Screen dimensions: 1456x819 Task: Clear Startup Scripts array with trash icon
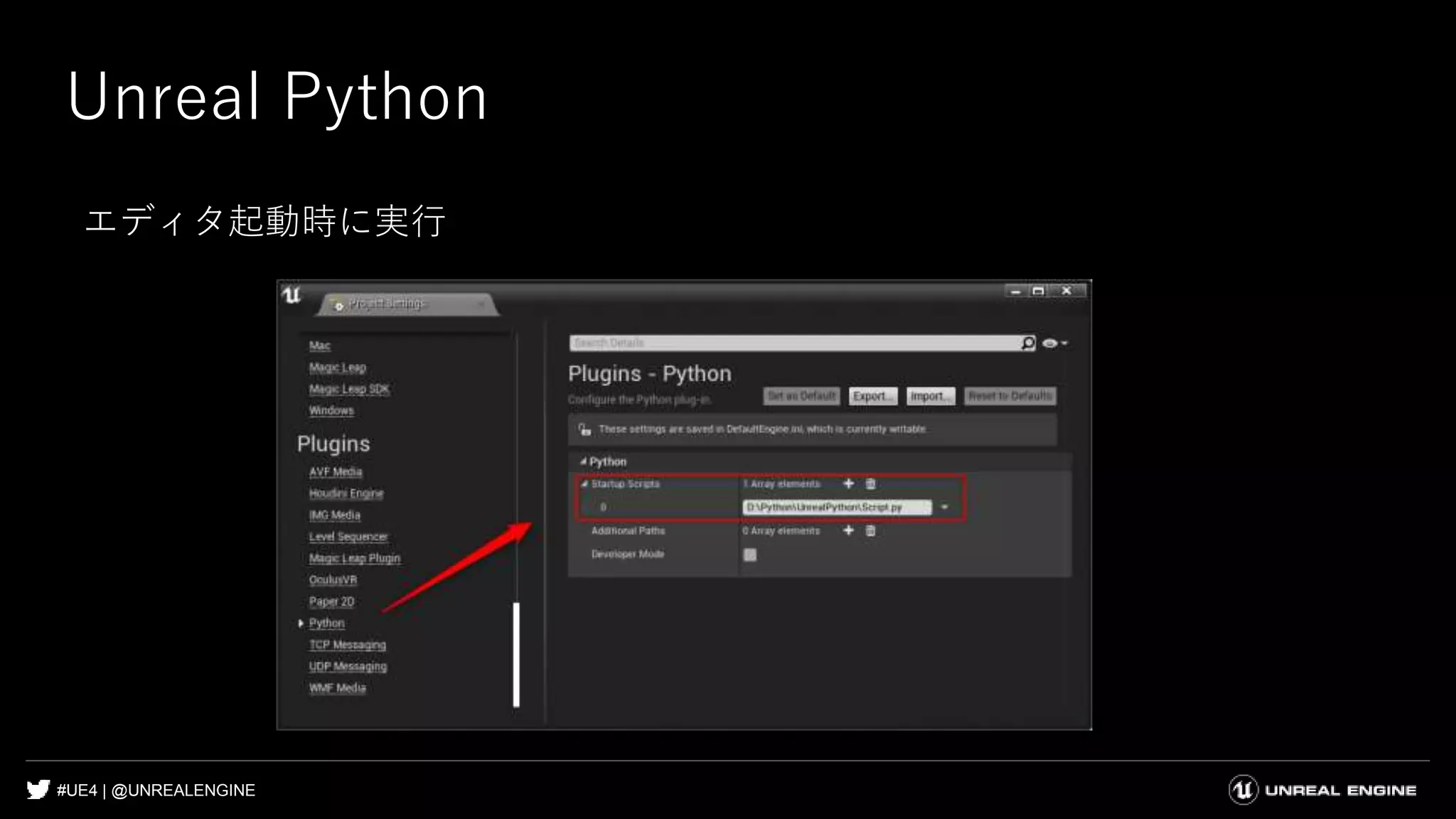click(871, 483)
